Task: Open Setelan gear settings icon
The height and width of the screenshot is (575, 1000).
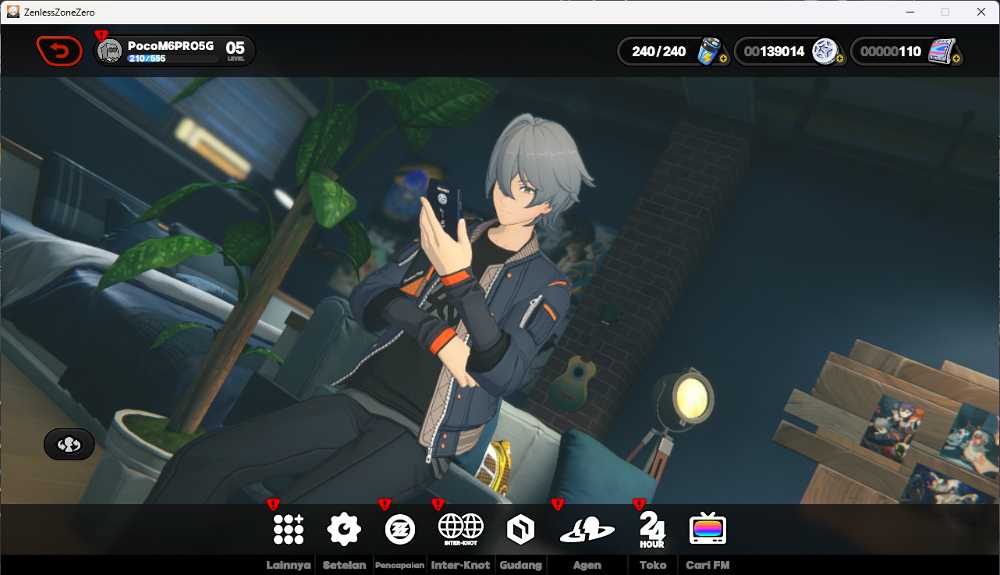Action: point(344,529)
